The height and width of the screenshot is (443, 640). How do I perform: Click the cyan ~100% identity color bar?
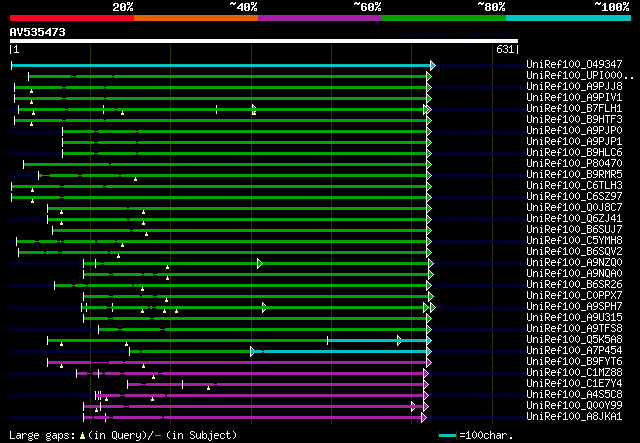[569, 18]
